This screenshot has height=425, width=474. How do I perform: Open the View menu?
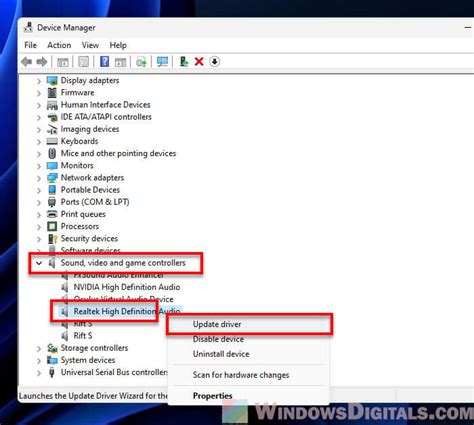tap(90, 45)
